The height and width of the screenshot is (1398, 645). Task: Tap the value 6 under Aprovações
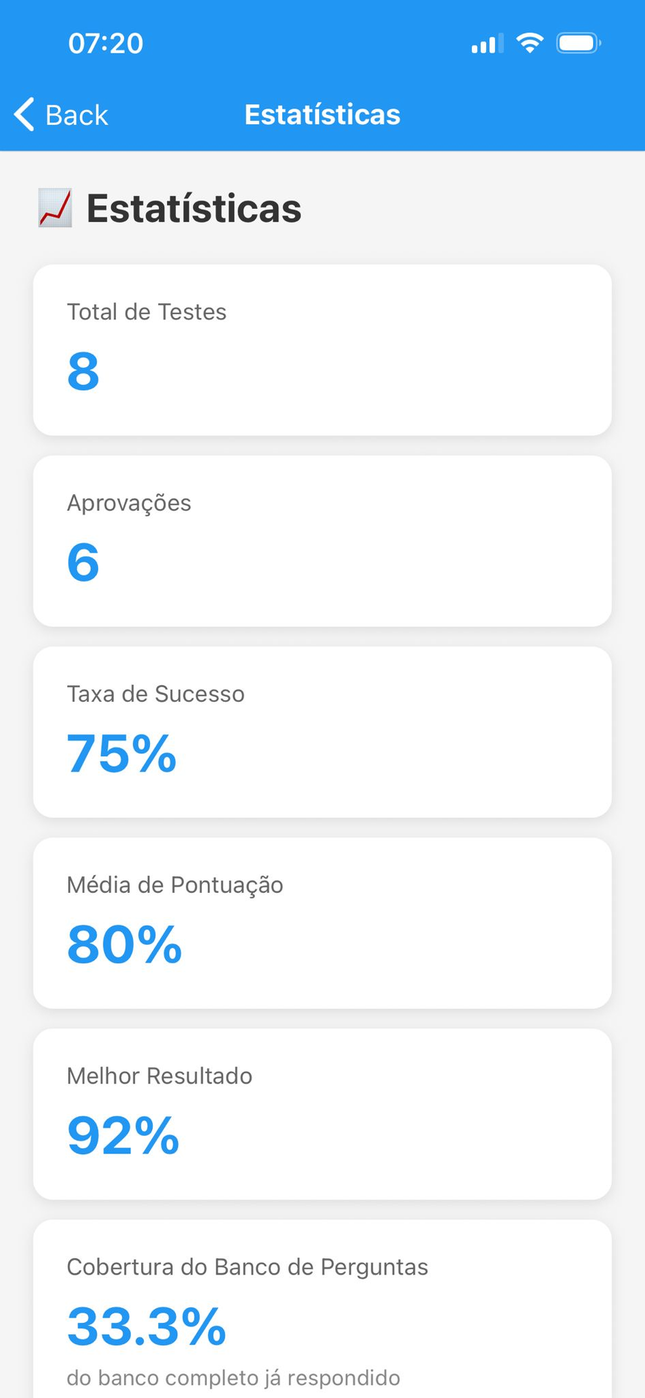[83, 562]
